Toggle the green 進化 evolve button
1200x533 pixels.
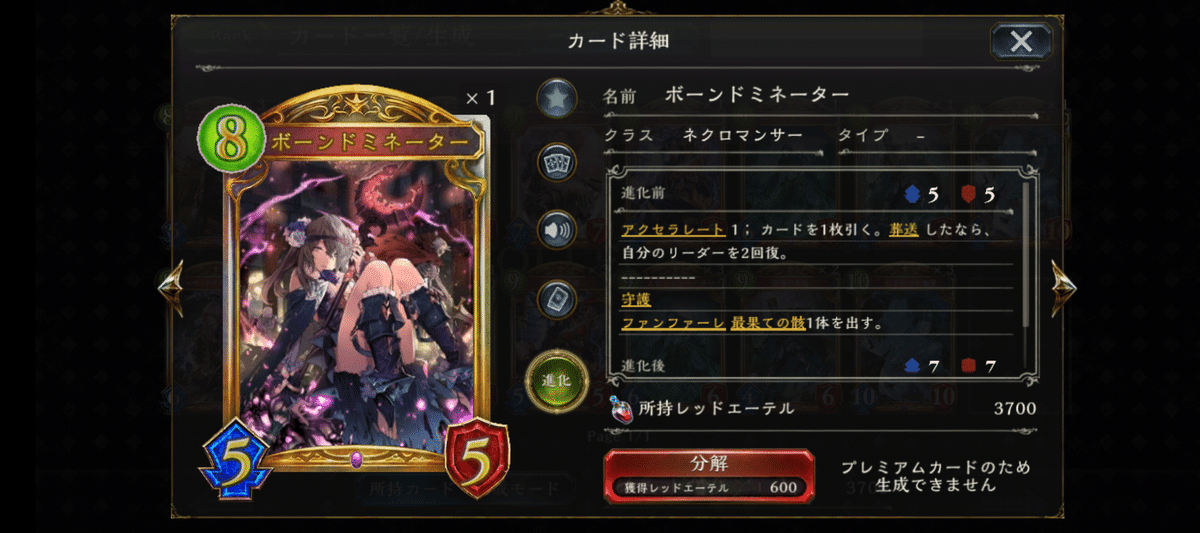click(557, 381)
